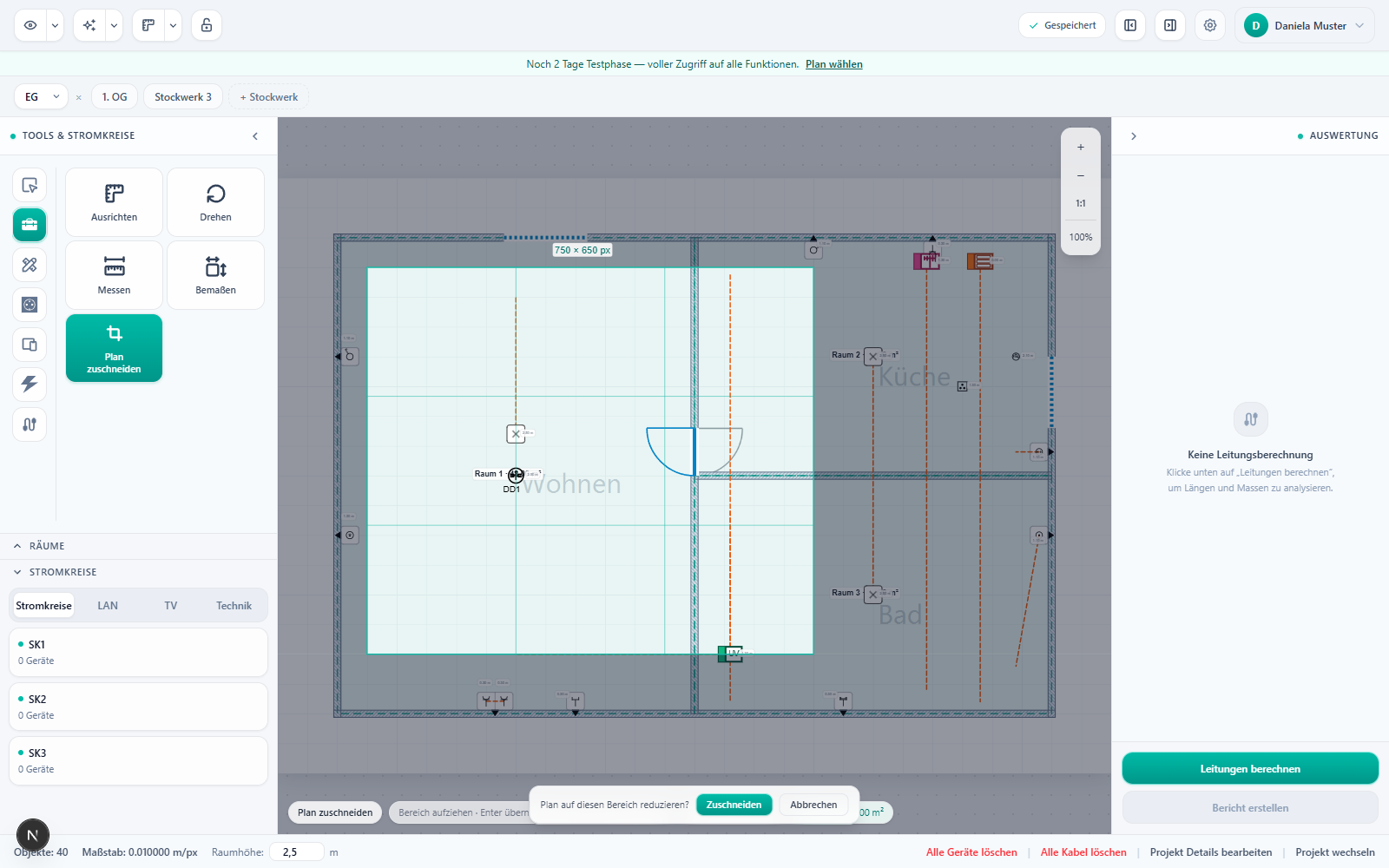1389x868 pixels.
Task: Zoom in with the plus button
Action: (1081, 148)
